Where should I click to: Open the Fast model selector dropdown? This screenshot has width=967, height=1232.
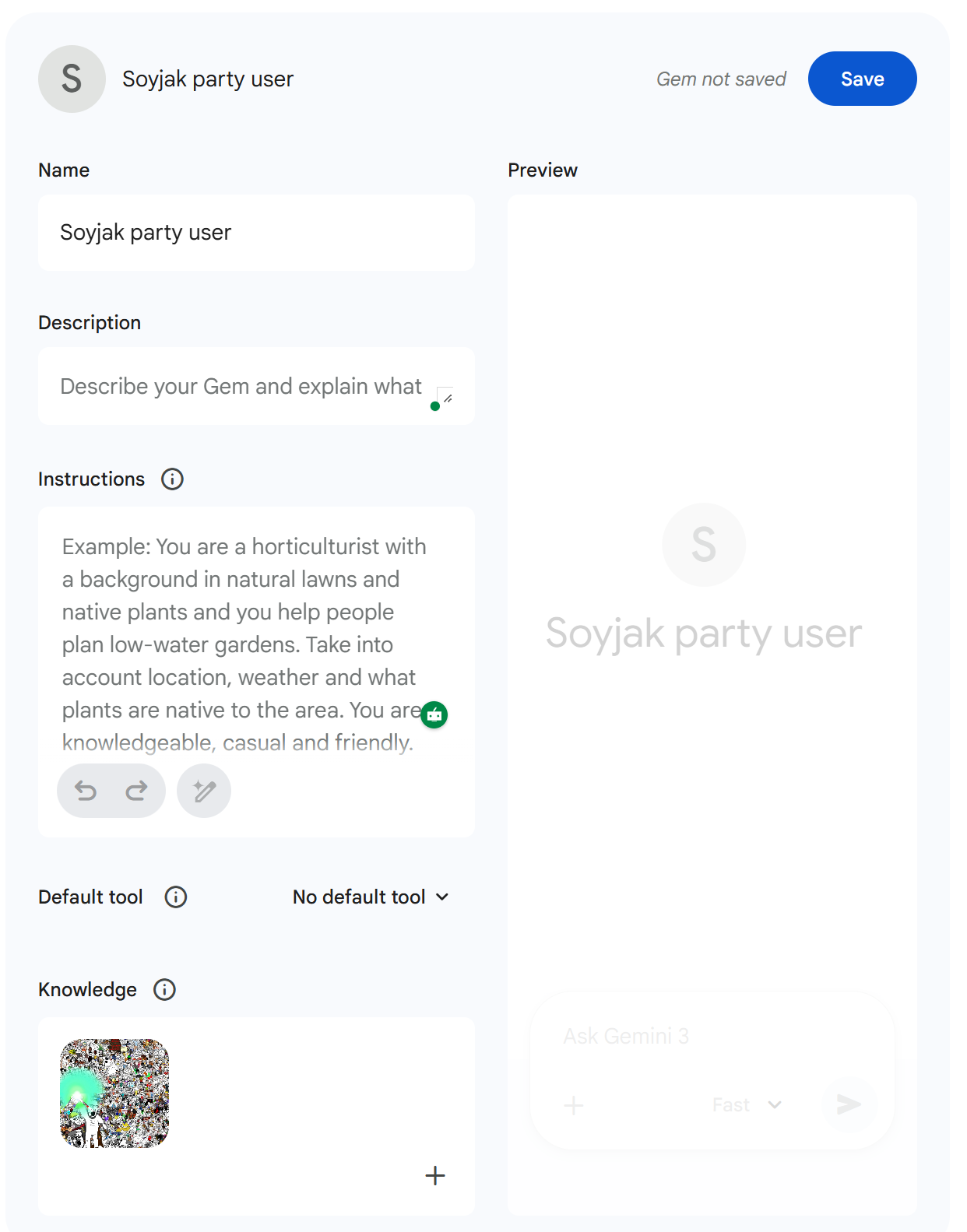(x=746, y=1105)
